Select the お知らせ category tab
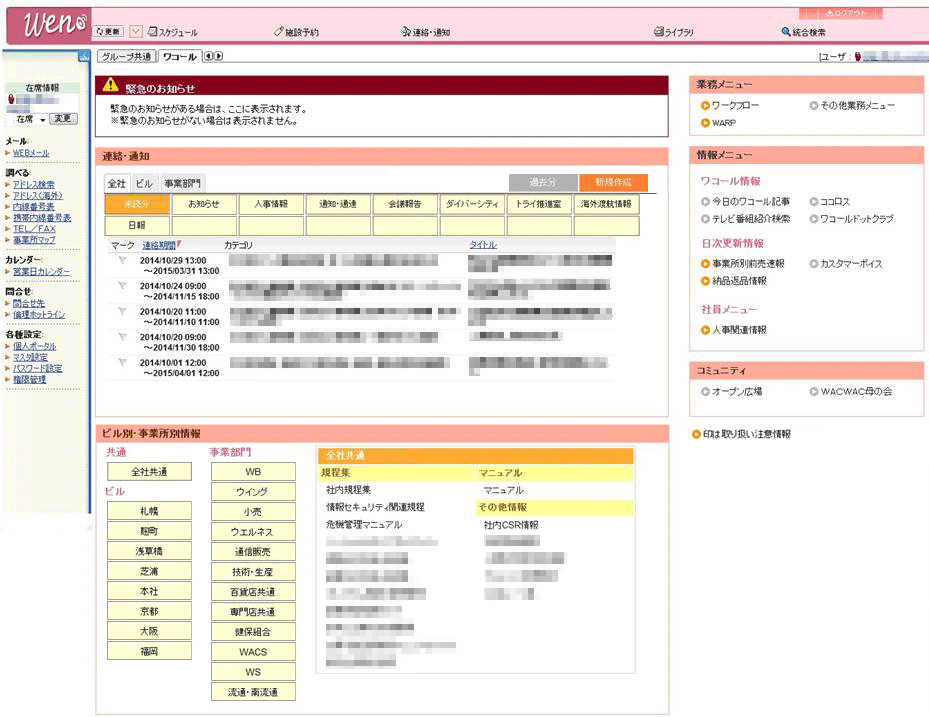 (204, 204)
